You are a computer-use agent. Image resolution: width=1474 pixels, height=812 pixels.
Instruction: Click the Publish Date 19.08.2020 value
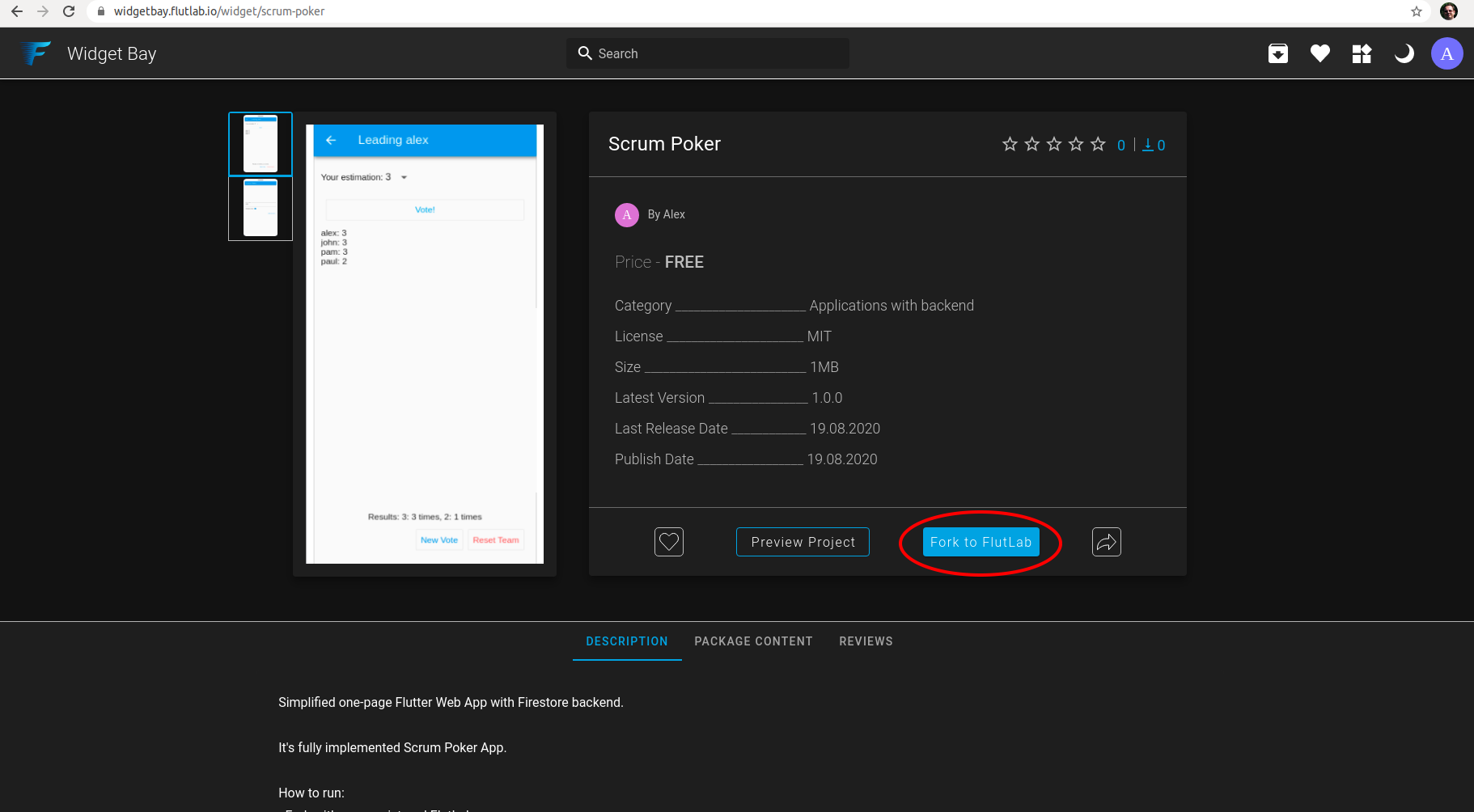(x=842, y=459)
